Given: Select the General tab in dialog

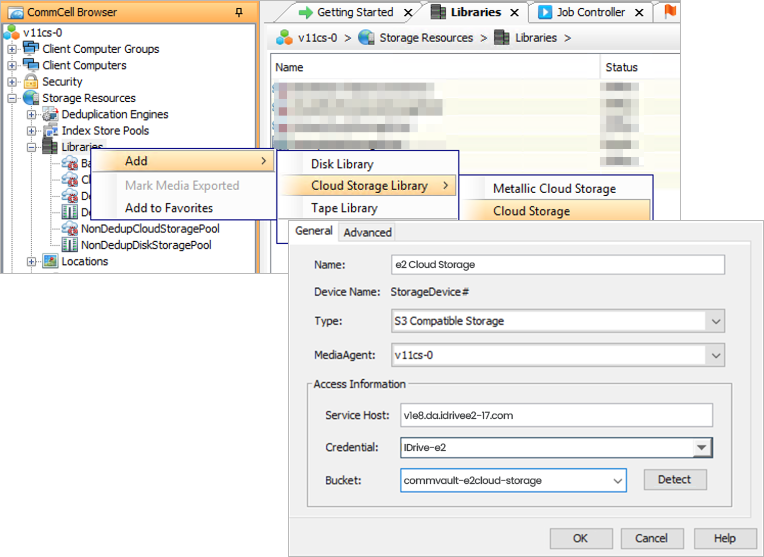Looking at the screenshot, I should pyautogui.click(x=314, y=231).
